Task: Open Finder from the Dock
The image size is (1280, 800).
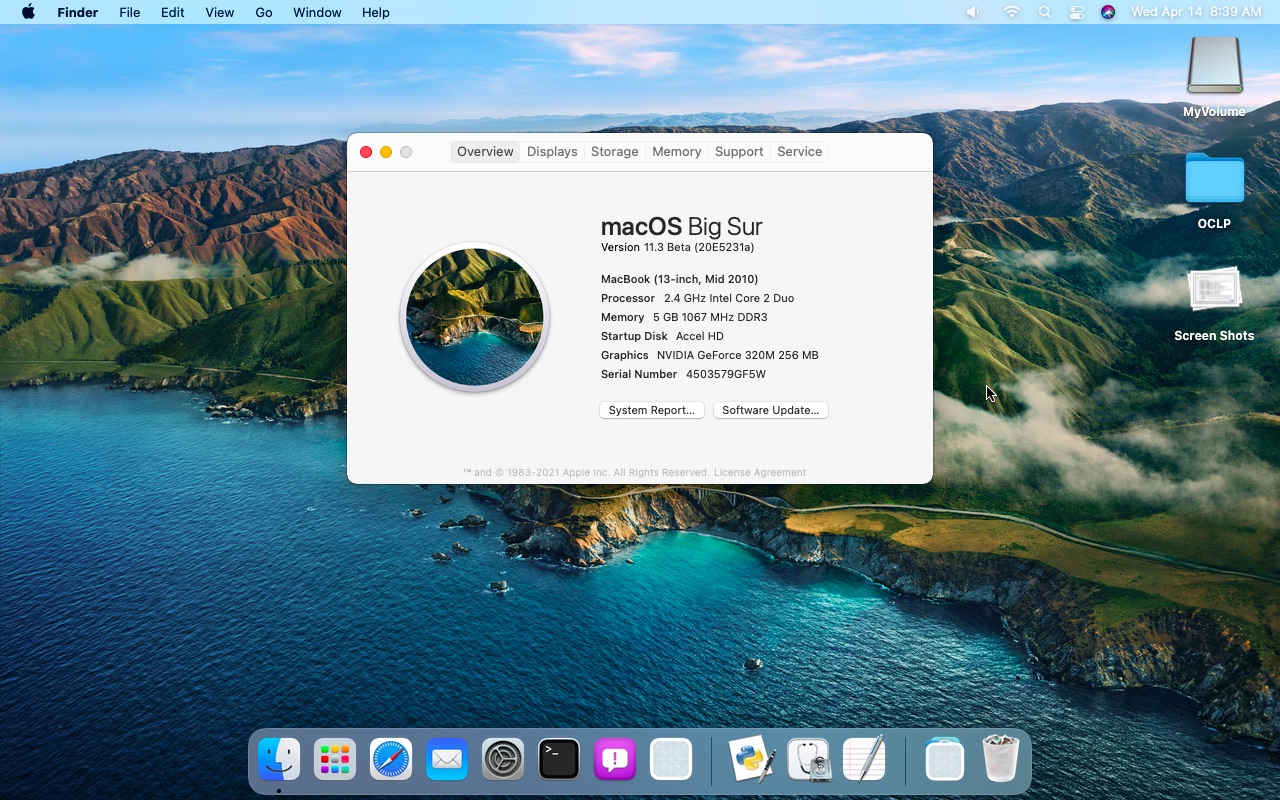Action: click(279, 760)
